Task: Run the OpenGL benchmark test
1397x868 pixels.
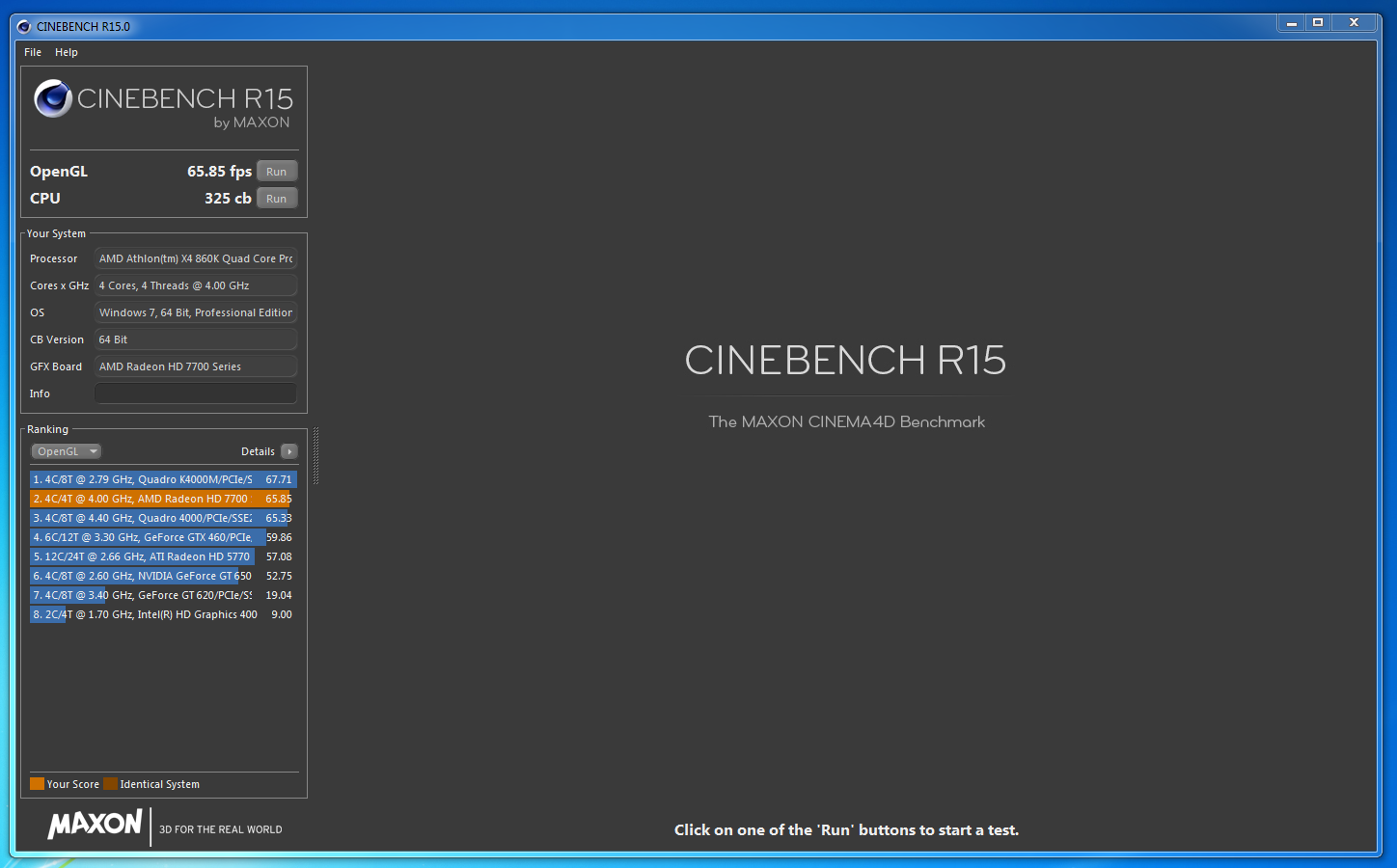Action: click(277, 172)
